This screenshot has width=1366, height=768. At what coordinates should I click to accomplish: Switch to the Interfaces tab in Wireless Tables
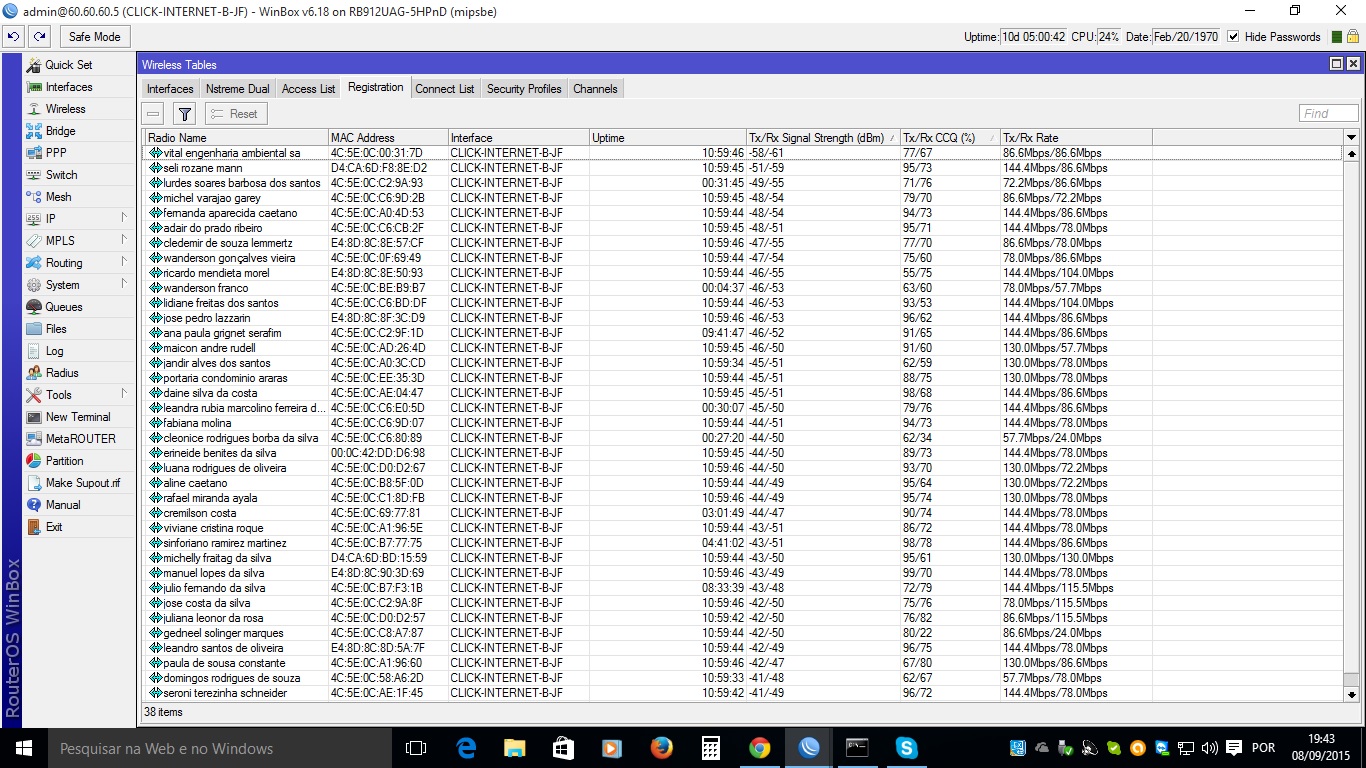tap(170, 89)
